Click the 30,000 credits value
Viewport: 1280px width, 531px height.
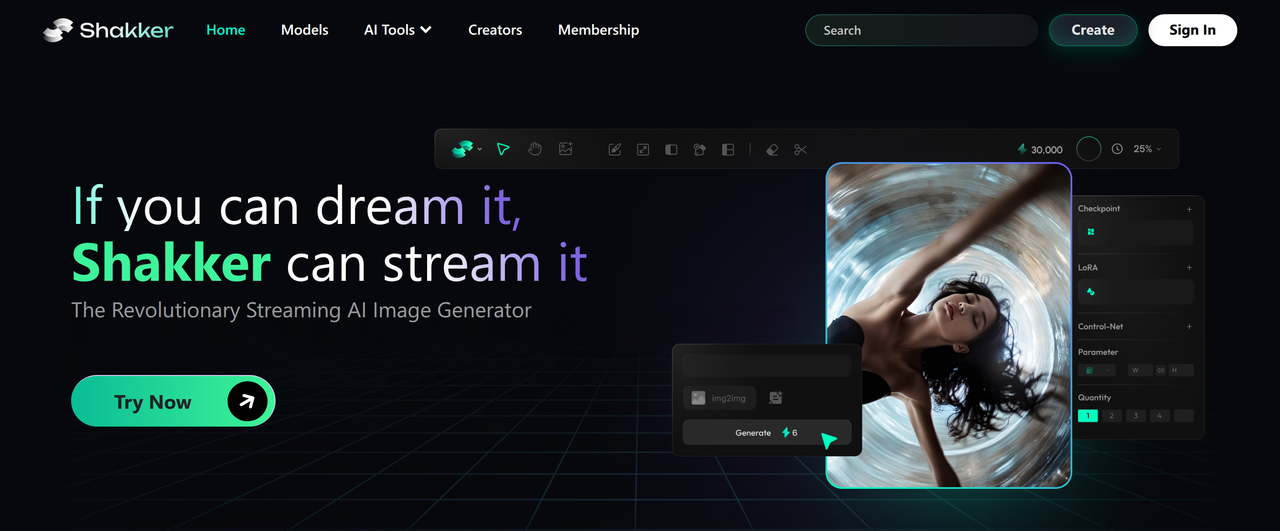[x=1047, y=150]
